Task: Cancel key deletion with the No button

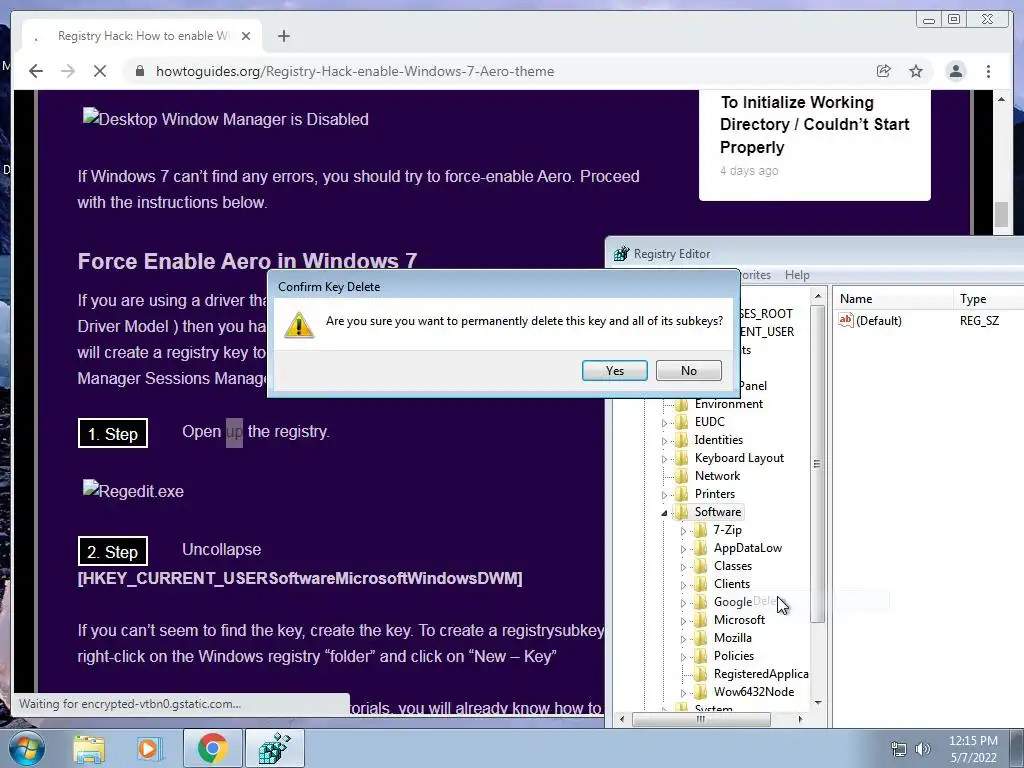Action: 688,370
